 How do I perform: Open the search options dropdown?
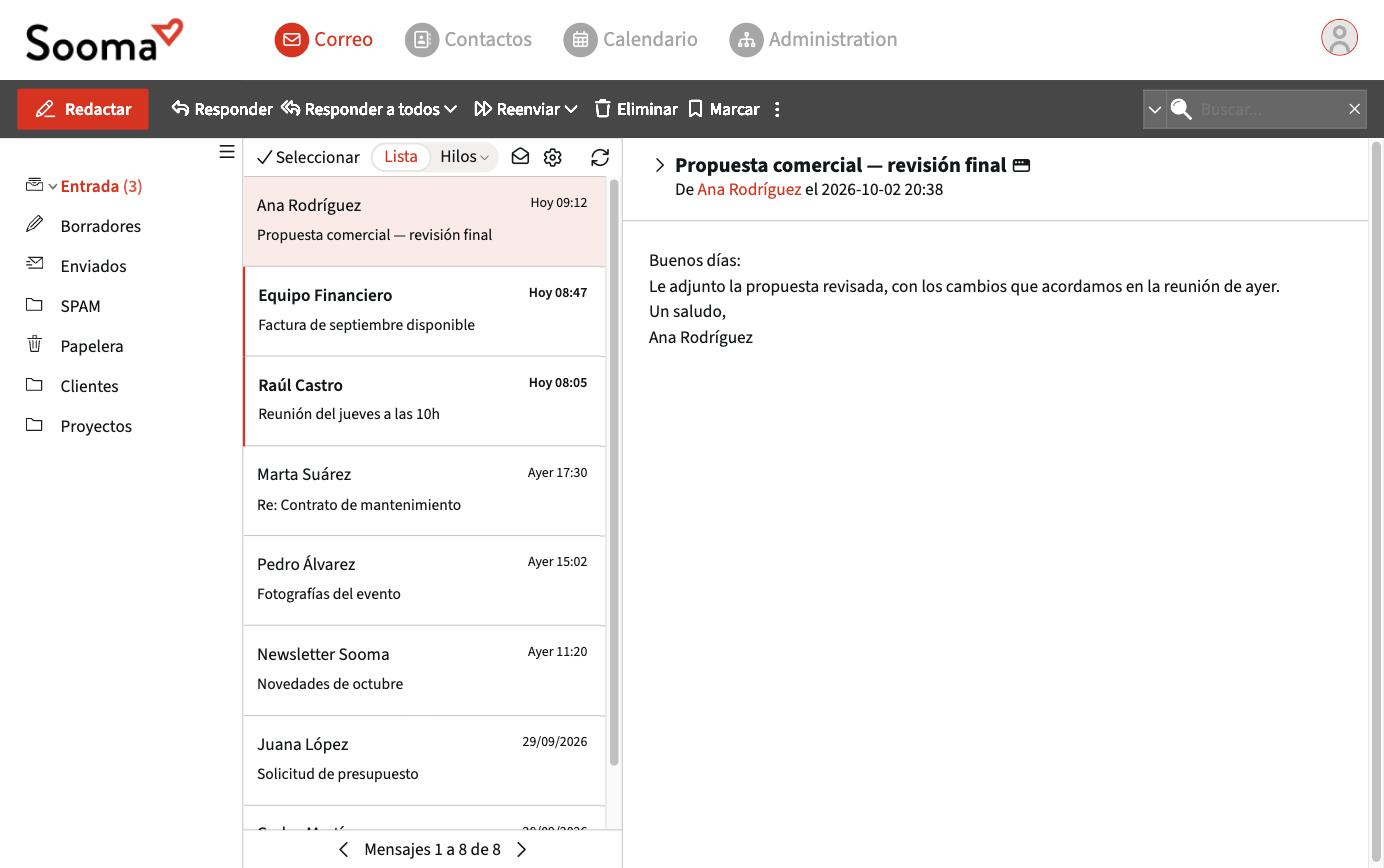tap(1155, 109)
